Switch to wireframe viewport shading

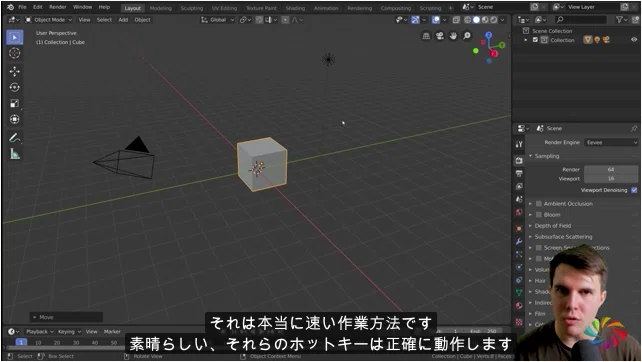468,20
